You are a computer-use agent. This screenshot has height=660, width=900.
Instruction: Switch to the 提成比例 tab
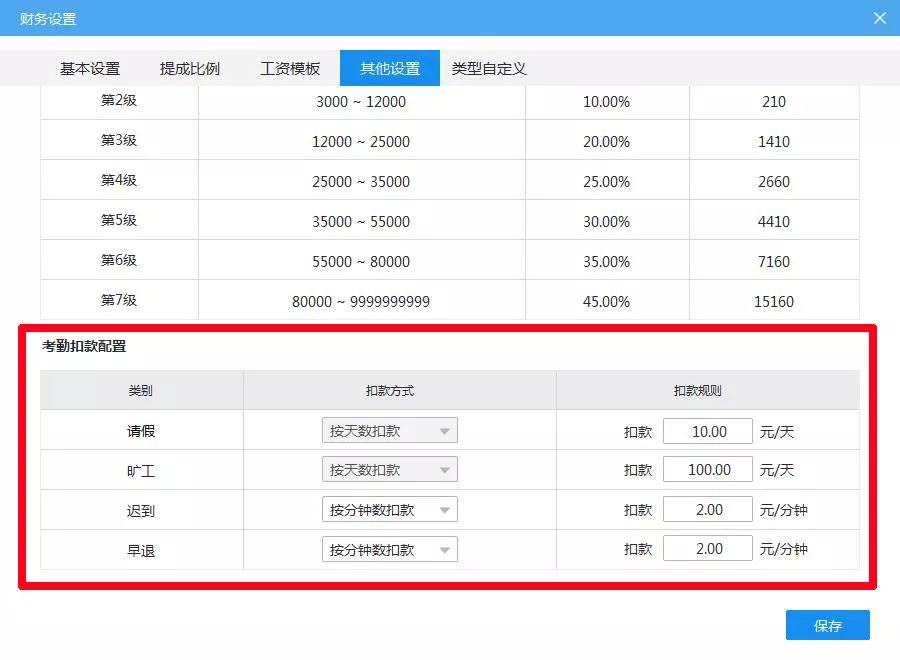190,68
